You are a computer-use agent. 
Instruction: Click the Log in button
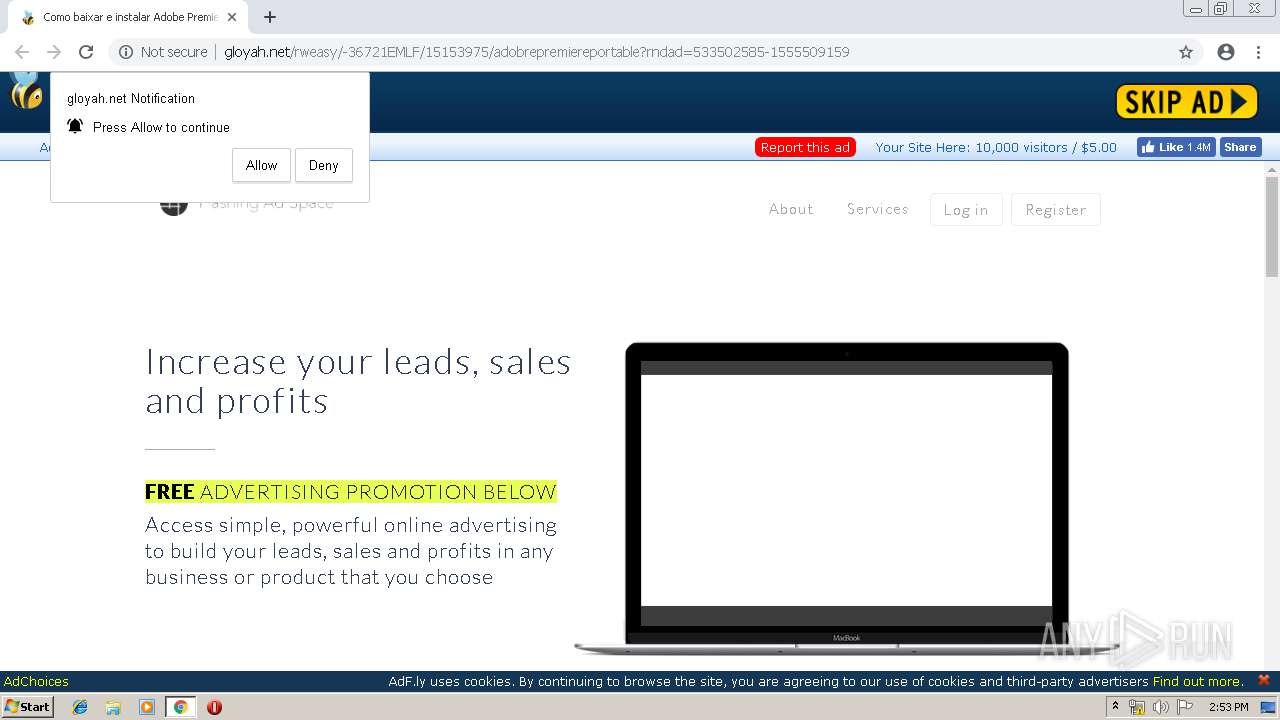point(966,210)
